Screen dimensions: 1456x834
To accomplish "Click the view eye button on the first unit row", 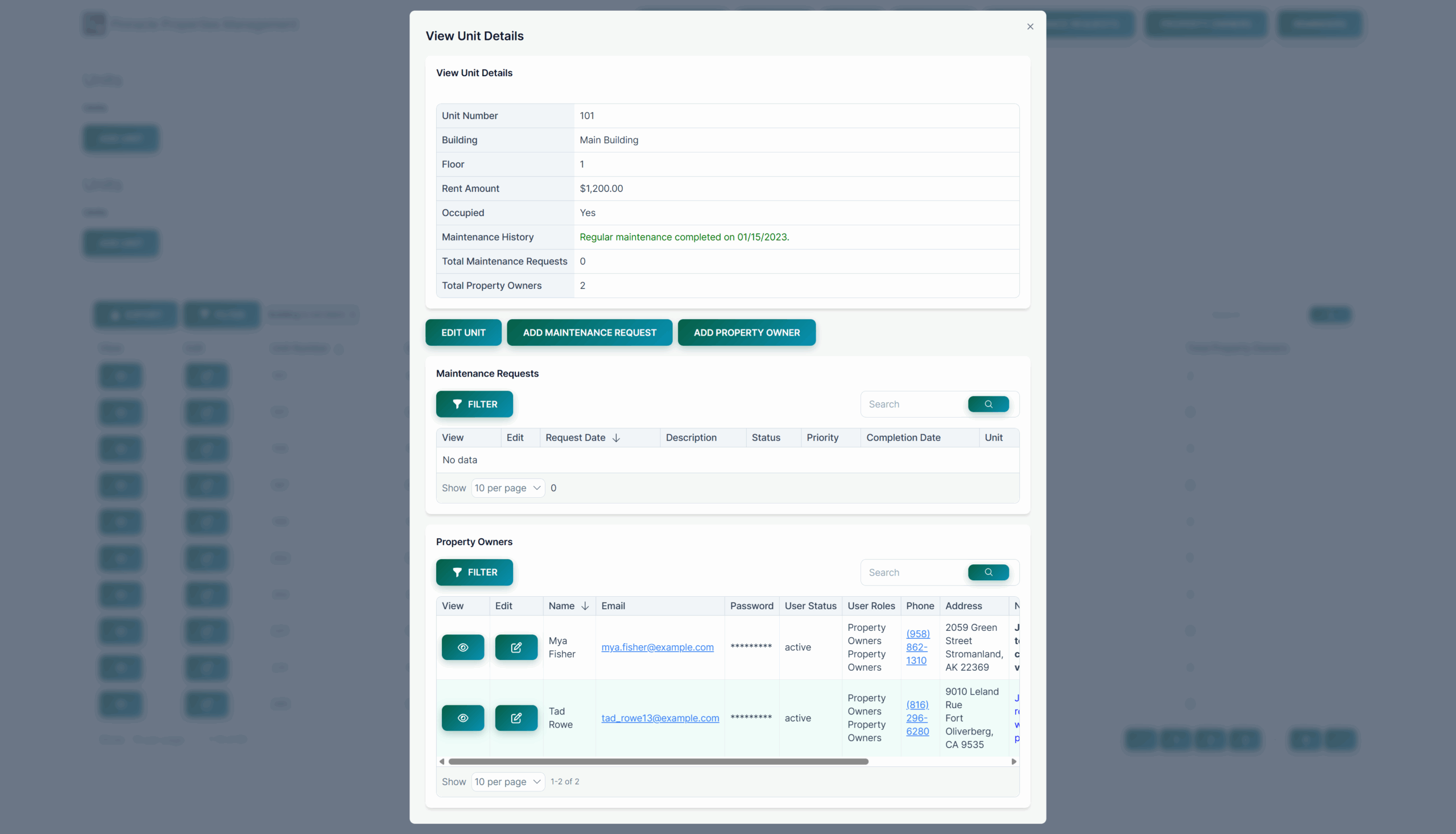I will tap(120, 376).
